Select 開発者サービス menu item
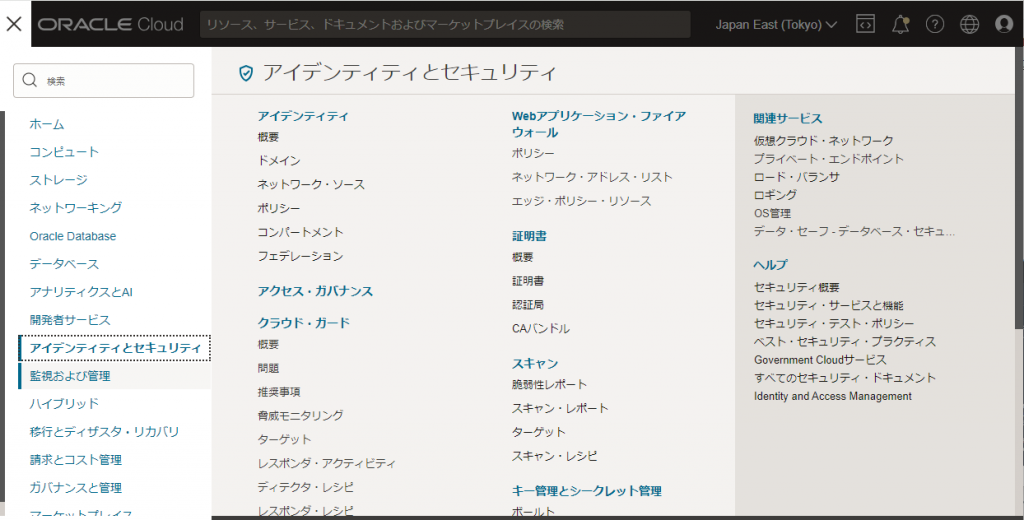Viewport: 1024px width, 520px height. pos(70,320)
